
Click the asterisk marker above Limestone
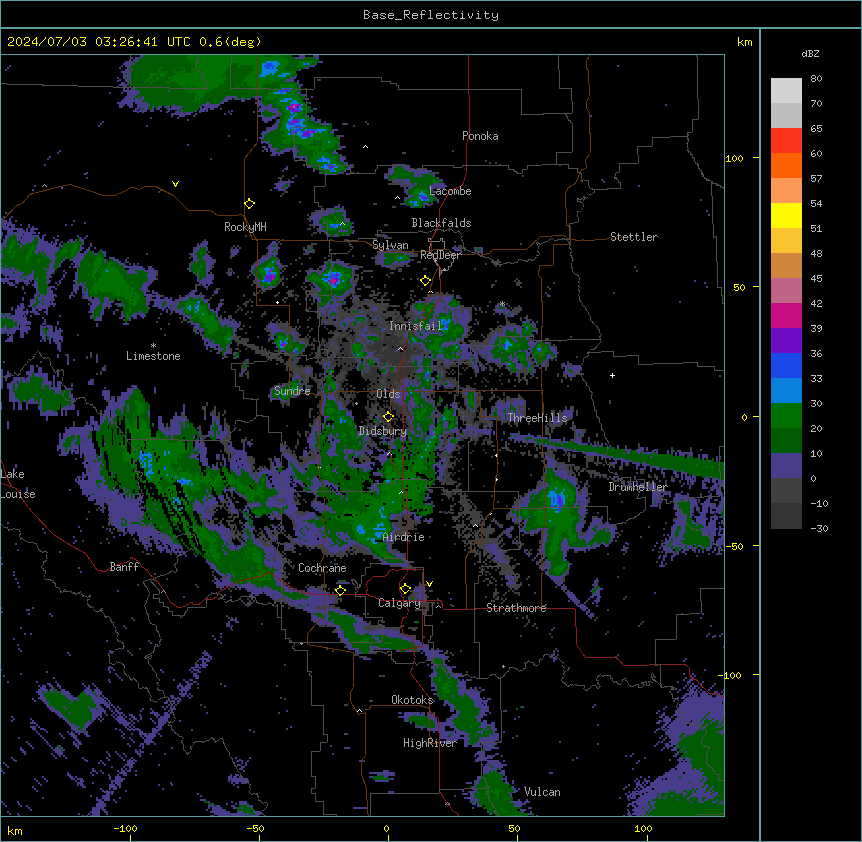(x=153, y=346)
